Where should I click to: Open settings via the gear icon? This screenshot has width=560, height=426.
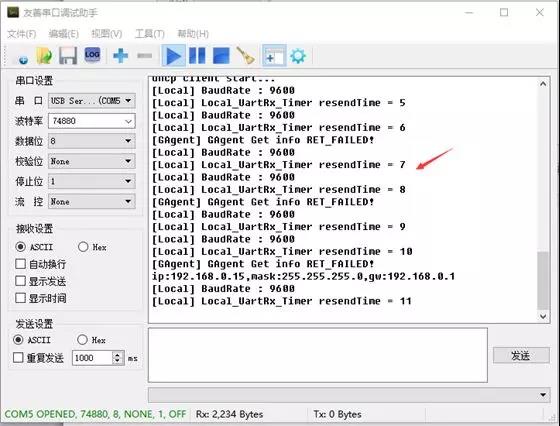pyautogui.click(x=298, y=56)
